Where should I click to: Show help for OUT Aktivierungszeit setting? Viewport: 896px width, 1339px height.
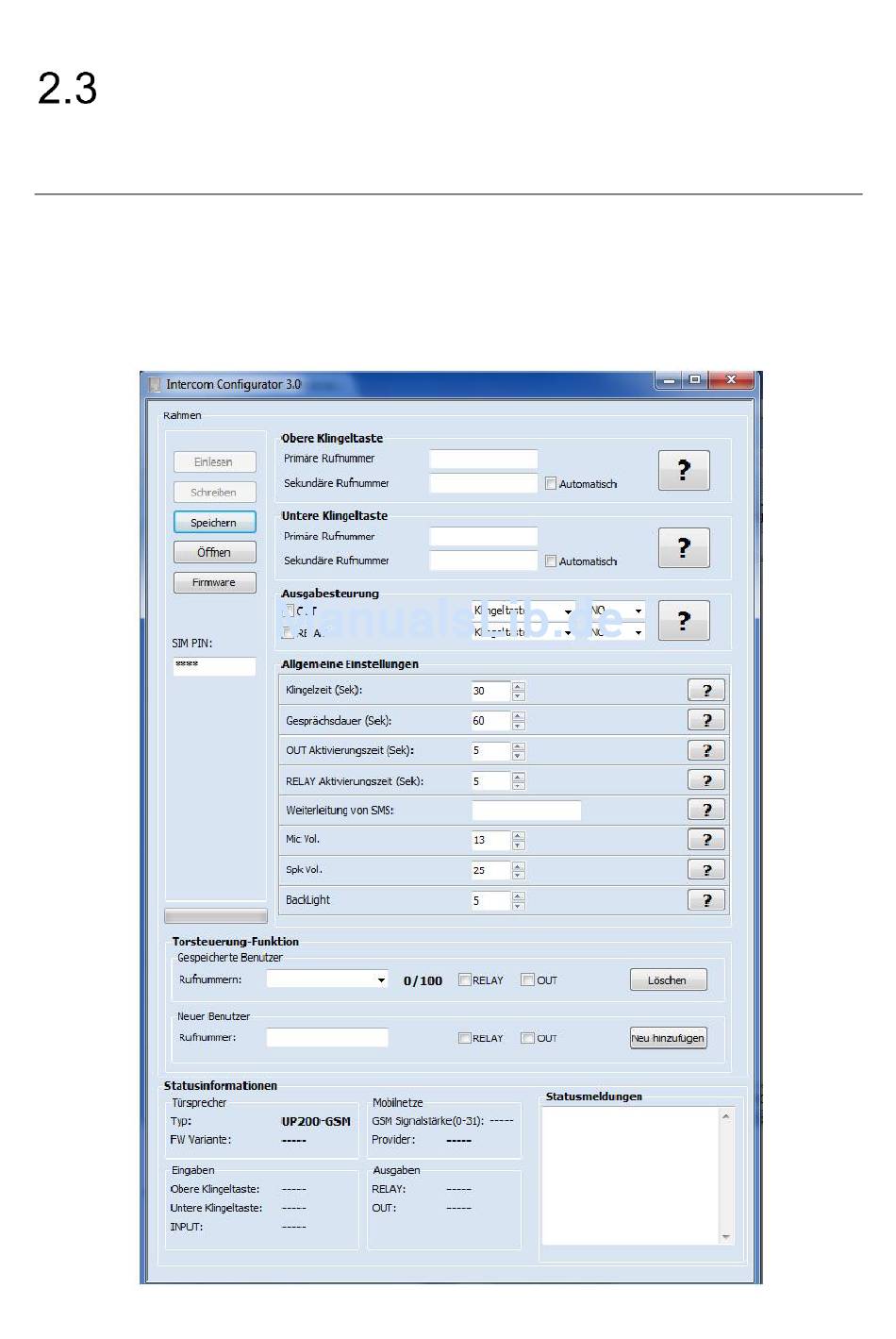click(706, 750)
